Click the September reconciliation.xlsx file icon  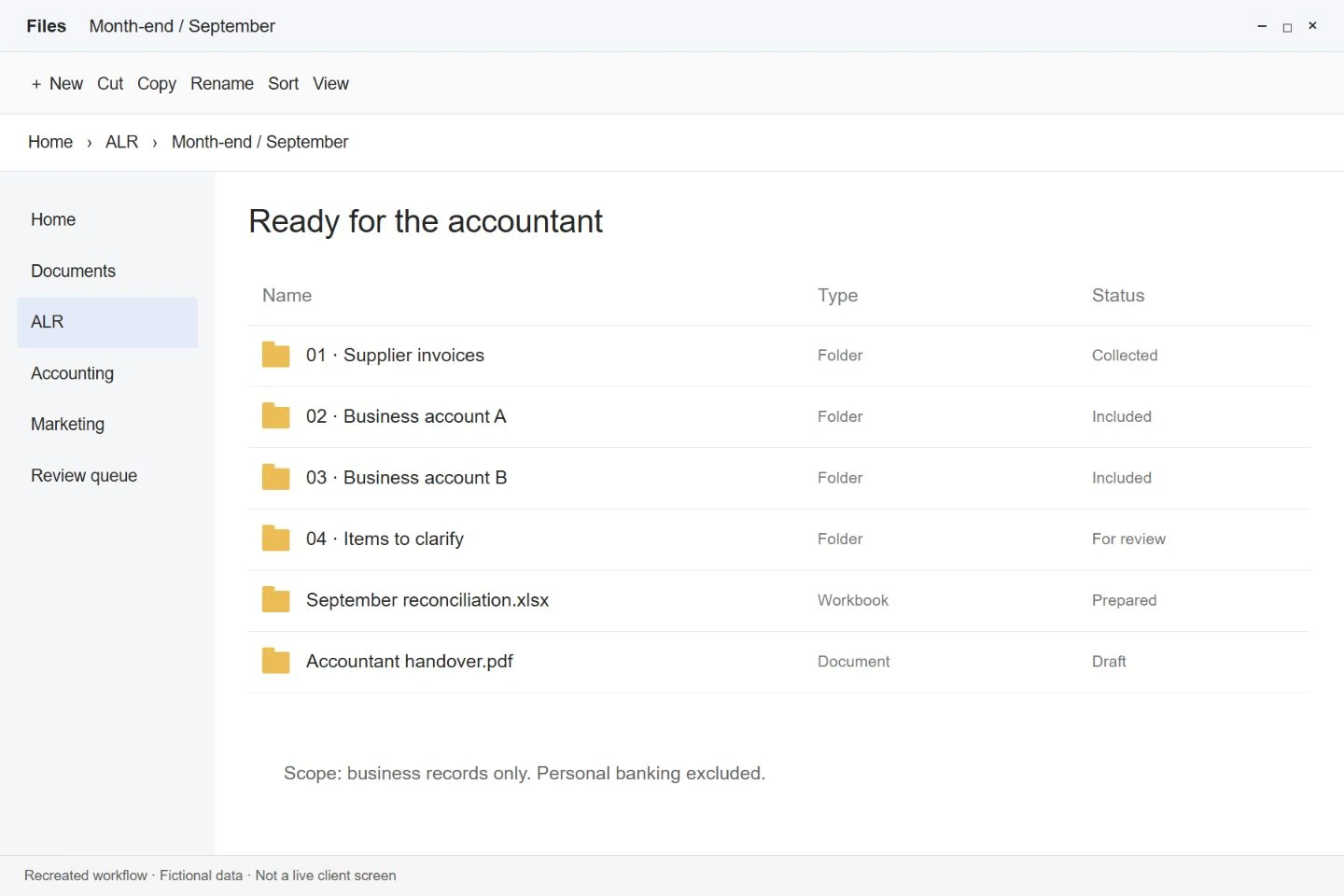pos(275,600)
